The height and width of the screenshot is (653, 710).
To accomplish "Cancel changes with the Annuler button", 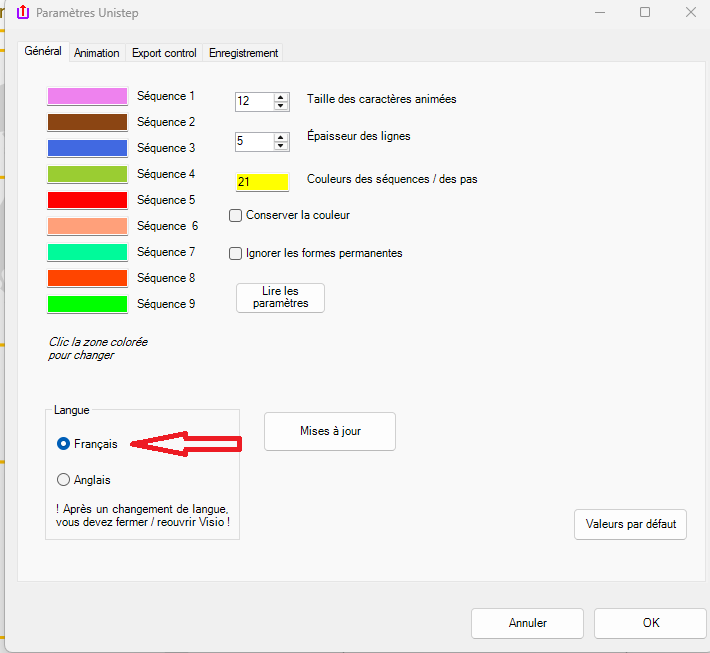I will [x=527, y=623].
